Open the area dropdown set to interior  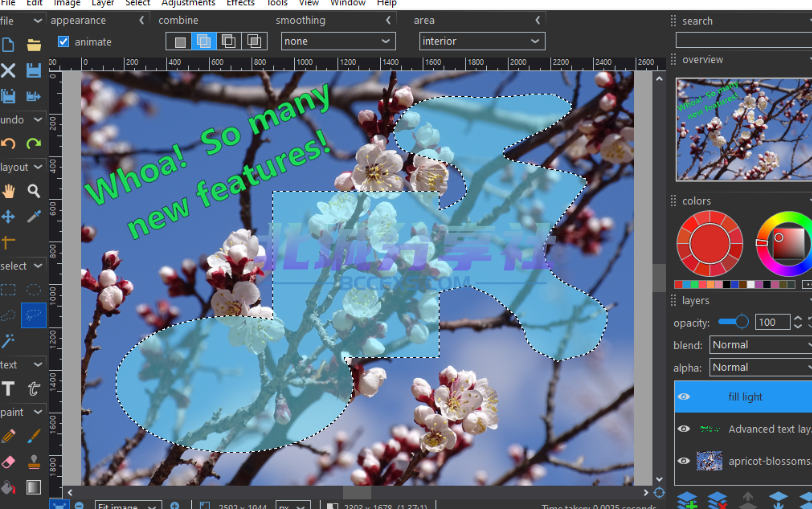[x=482, y=41]
